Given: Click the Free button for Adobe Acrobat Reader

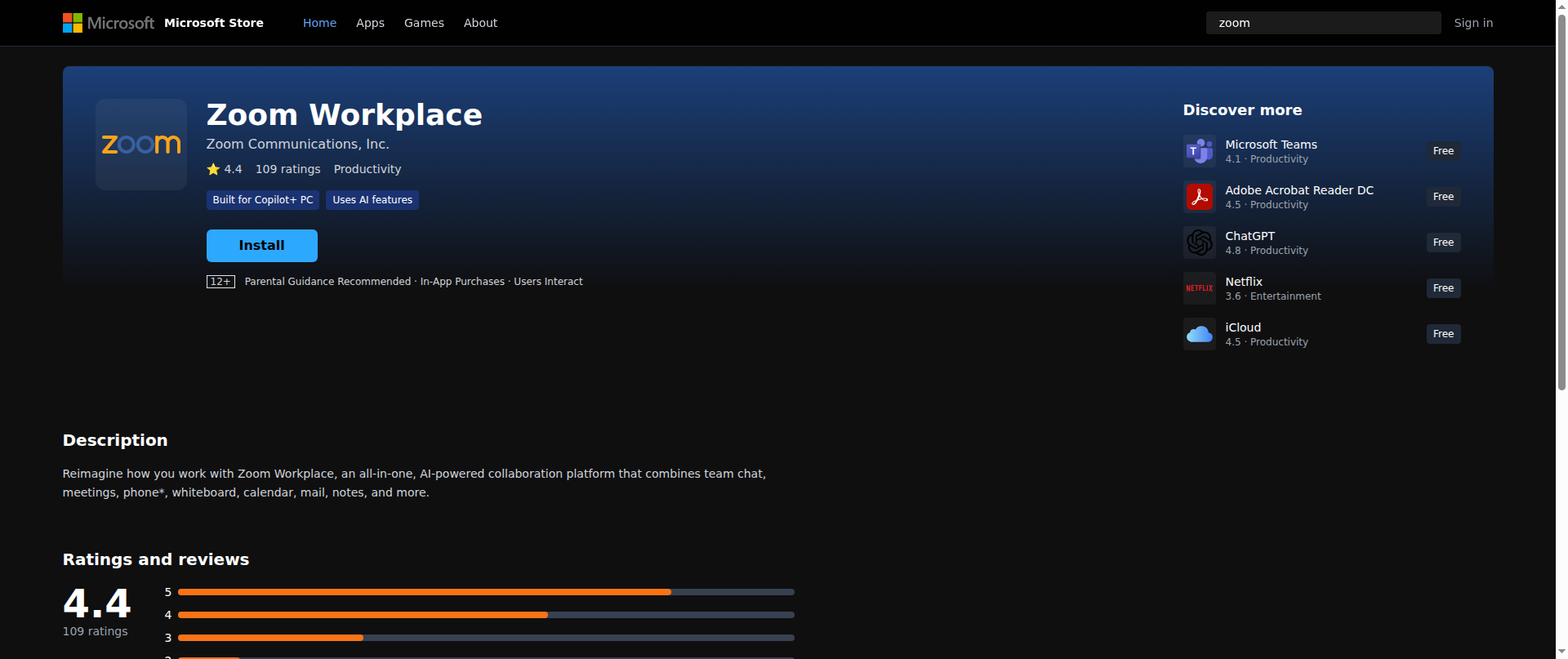Looking at the screenshot, I should pyautogui.click(x=1443, y=197).
